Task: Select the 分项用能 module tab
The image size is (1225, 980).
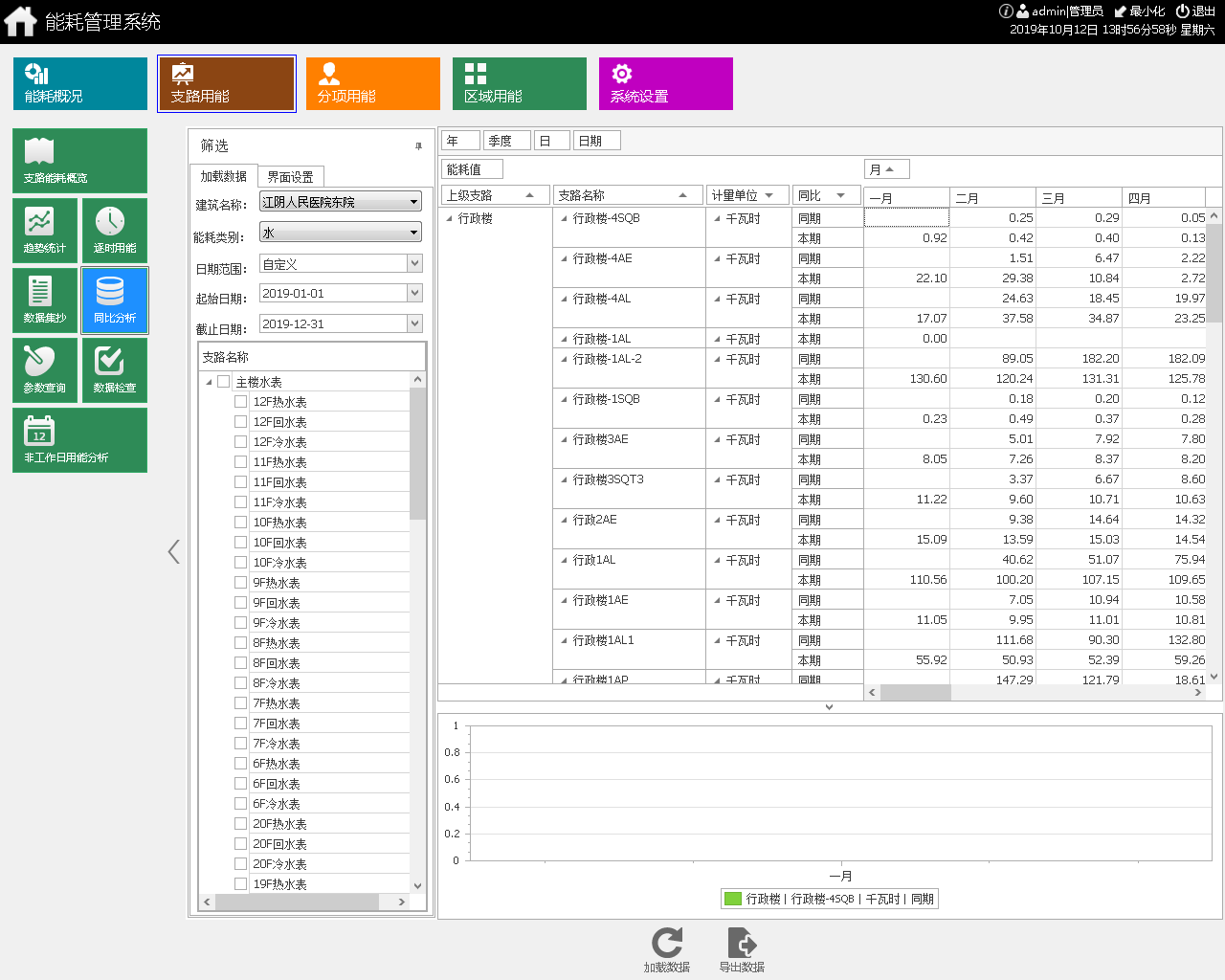Action: (373, 83)
